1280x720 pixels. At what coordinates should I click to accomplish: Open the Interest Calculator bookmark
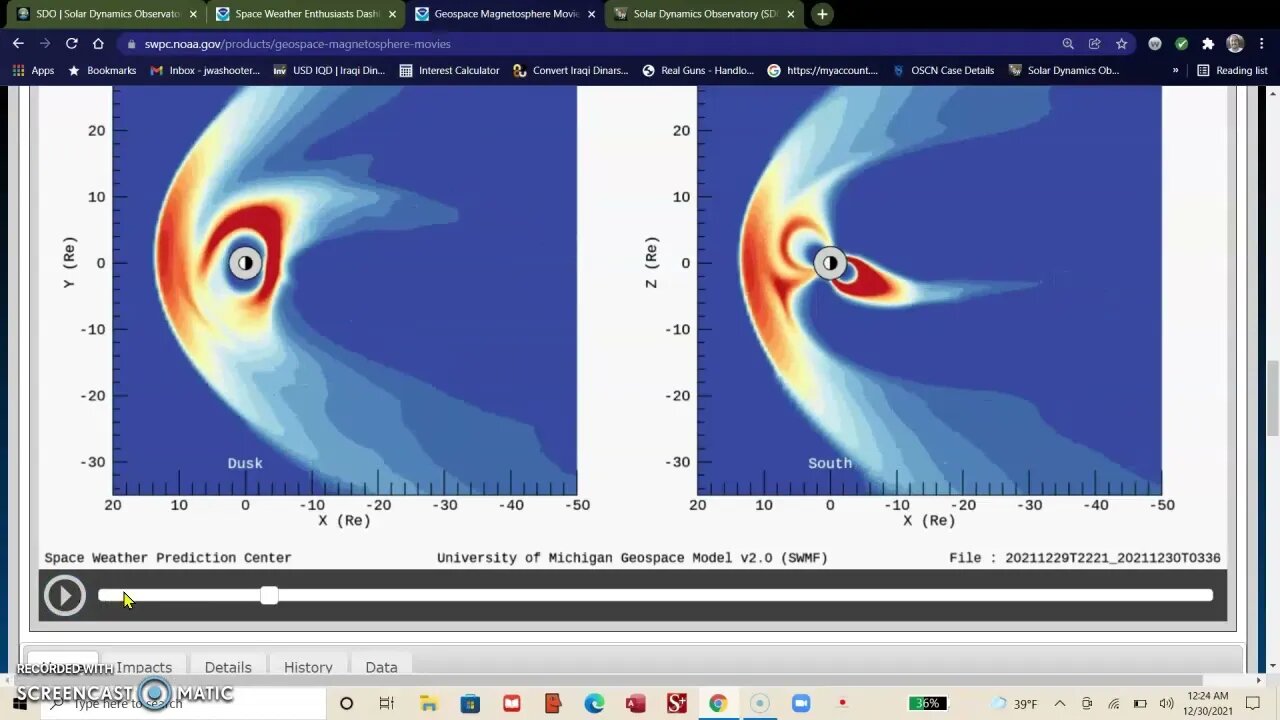pos(449,71)
